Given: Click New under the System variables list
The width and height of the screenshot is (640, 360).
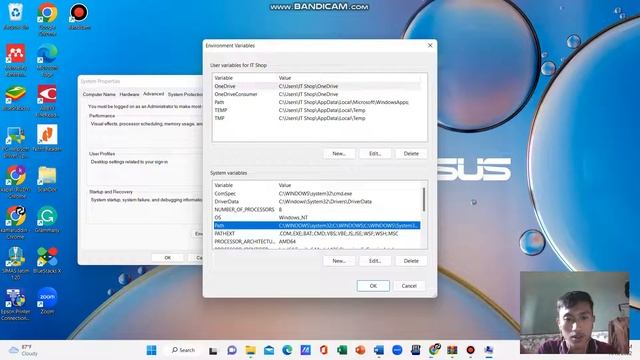Looking at the screenshot, I should [339, 261].
